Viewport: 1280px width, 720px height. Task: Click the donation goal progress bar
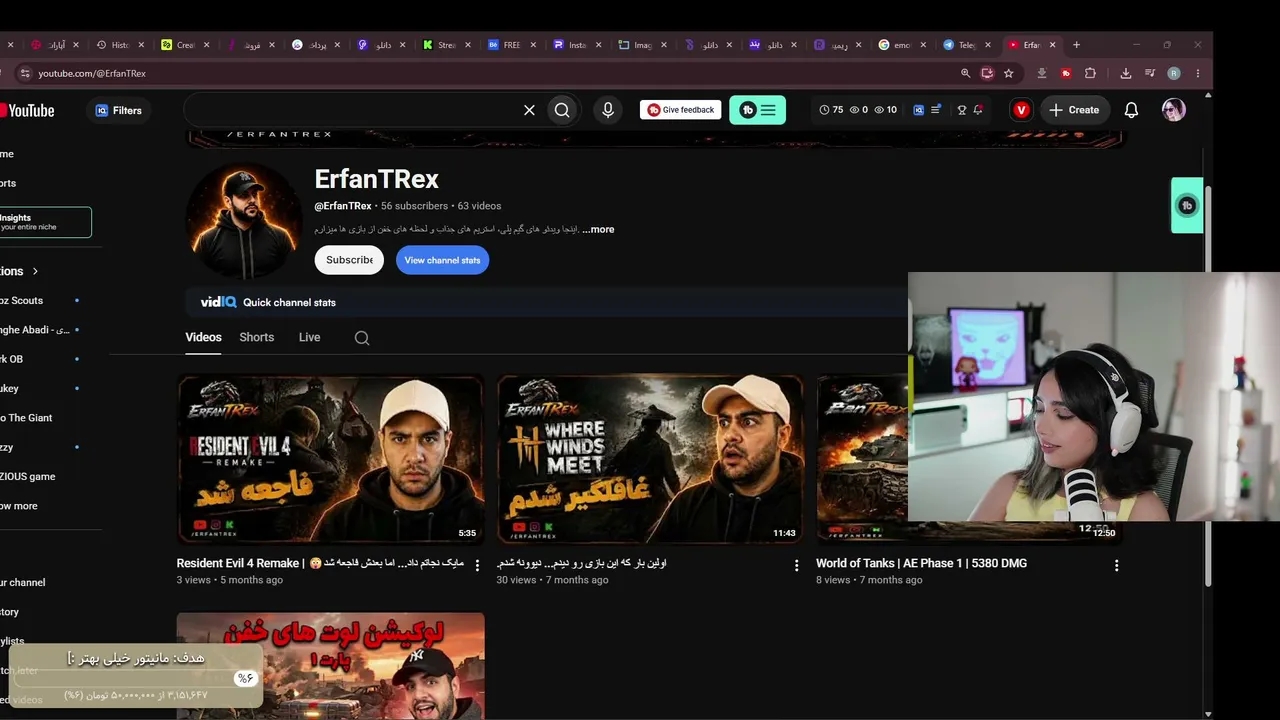click(134, 678)
